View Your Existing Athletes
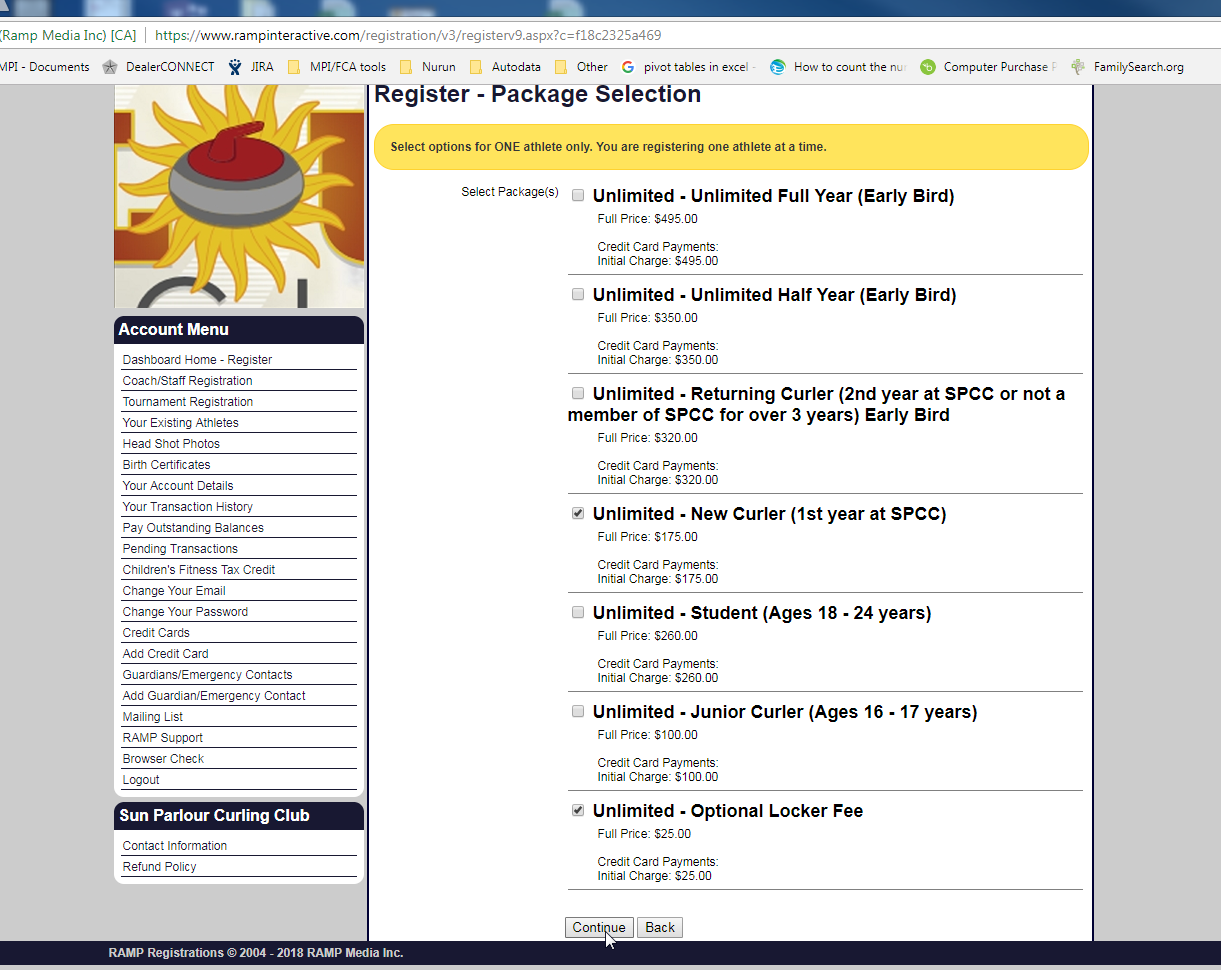 (x=180, y=423)
